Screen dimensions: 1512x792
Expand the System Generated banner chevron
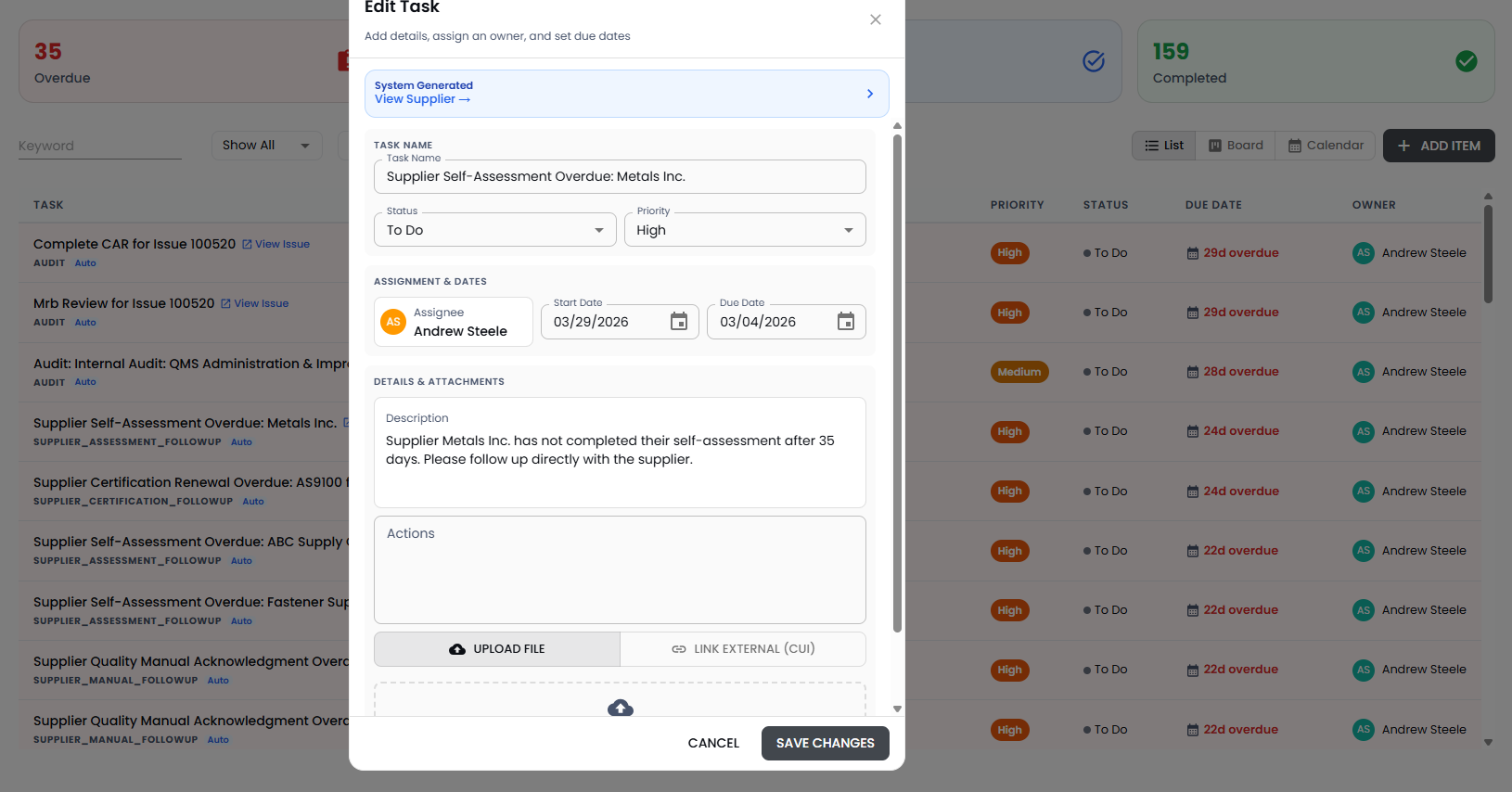[869, 94]
